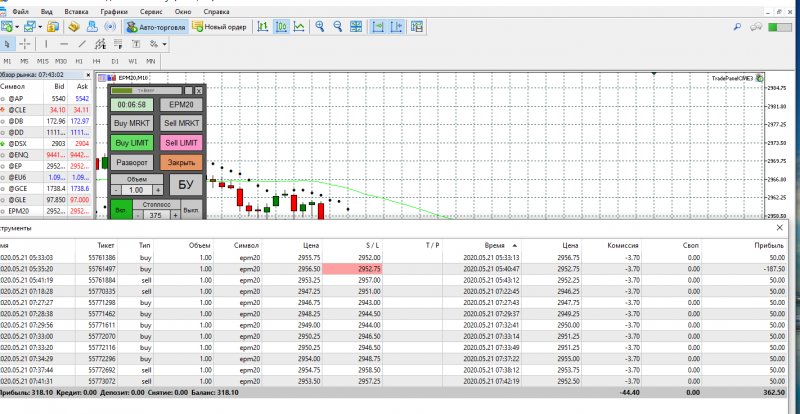The image size is (800, 414).
Task: Click the Sell MRKT button
Action: click(x=181, y=123)
